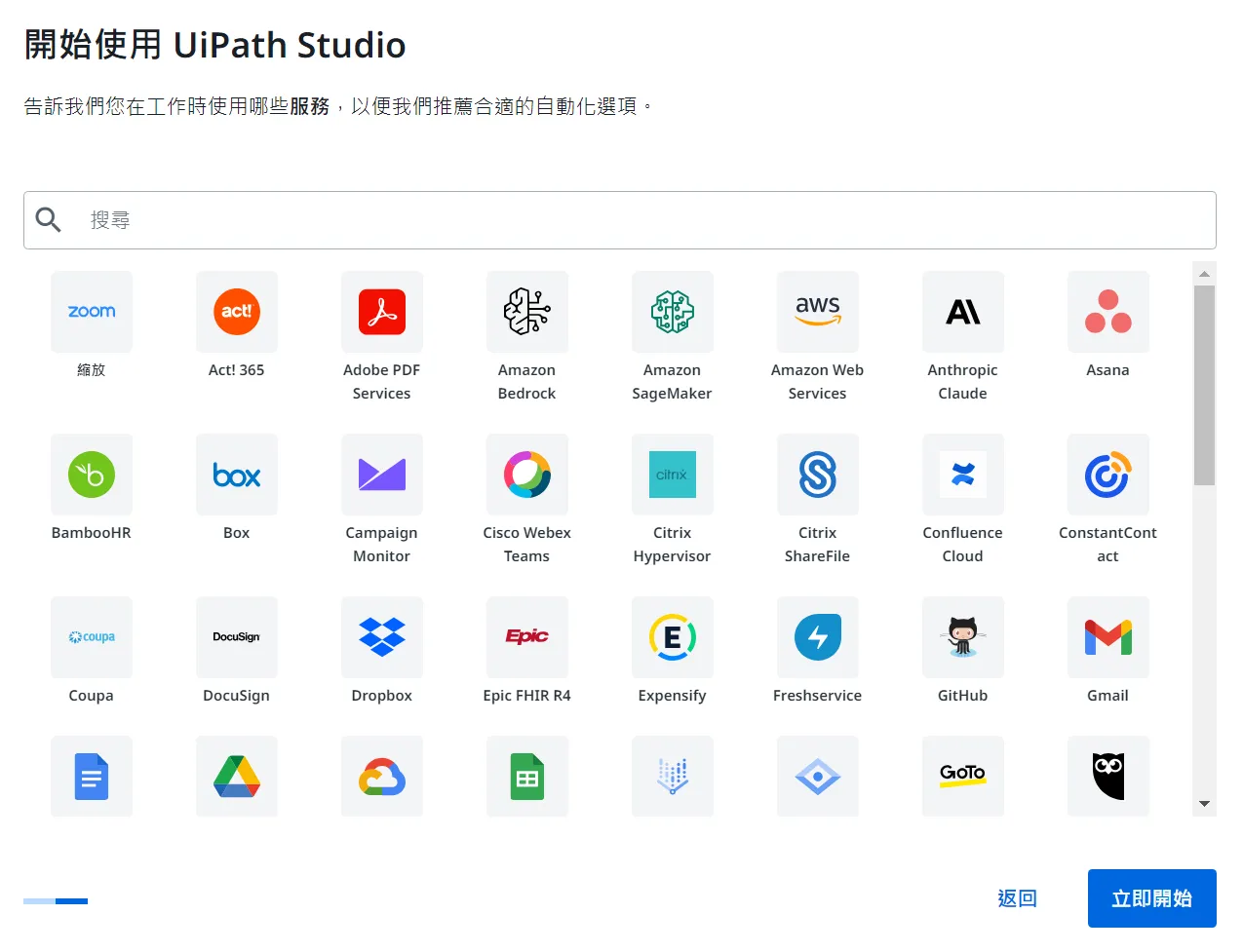Select the Hootsuite owl icon
Image resolution: width=1243 pixels, height=952 pixels.
(x=1108, y=777)
